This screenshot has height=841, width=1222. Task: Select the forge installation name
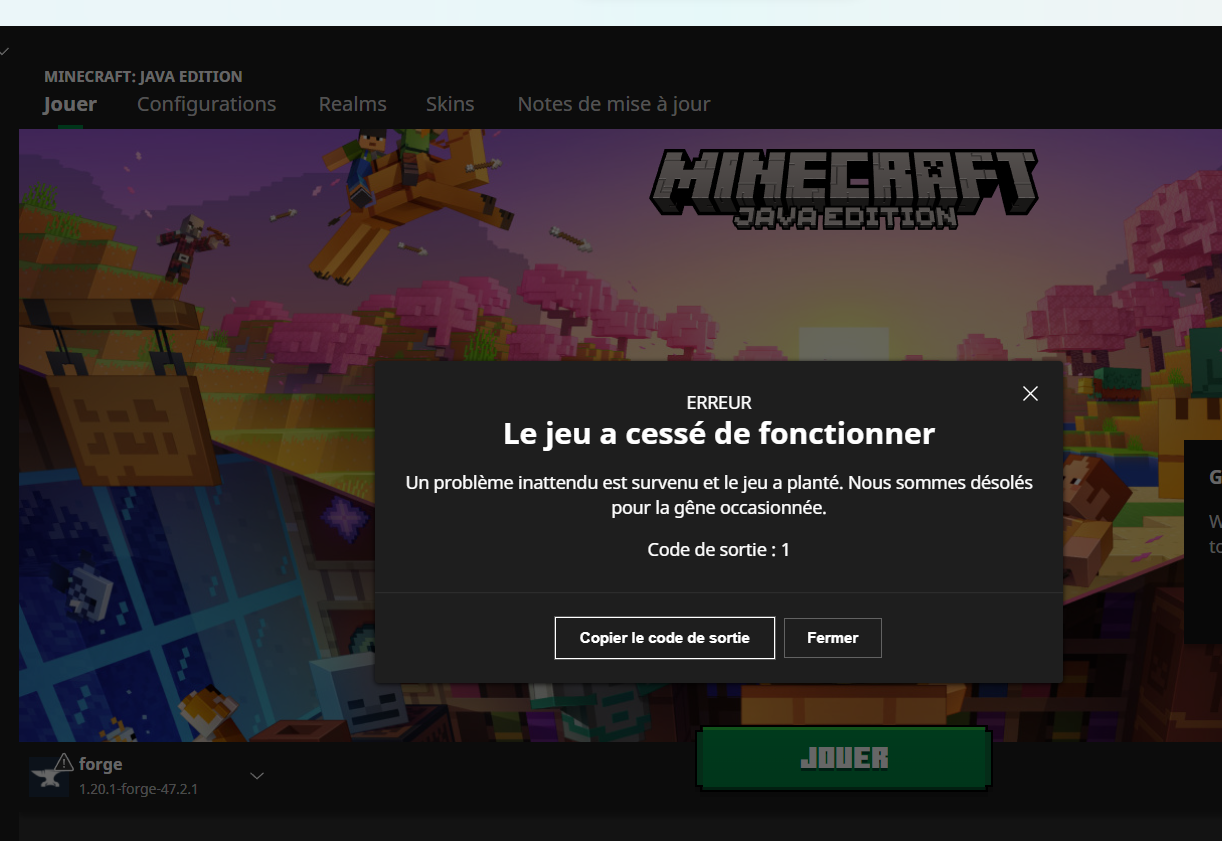(x=101, y=765)
